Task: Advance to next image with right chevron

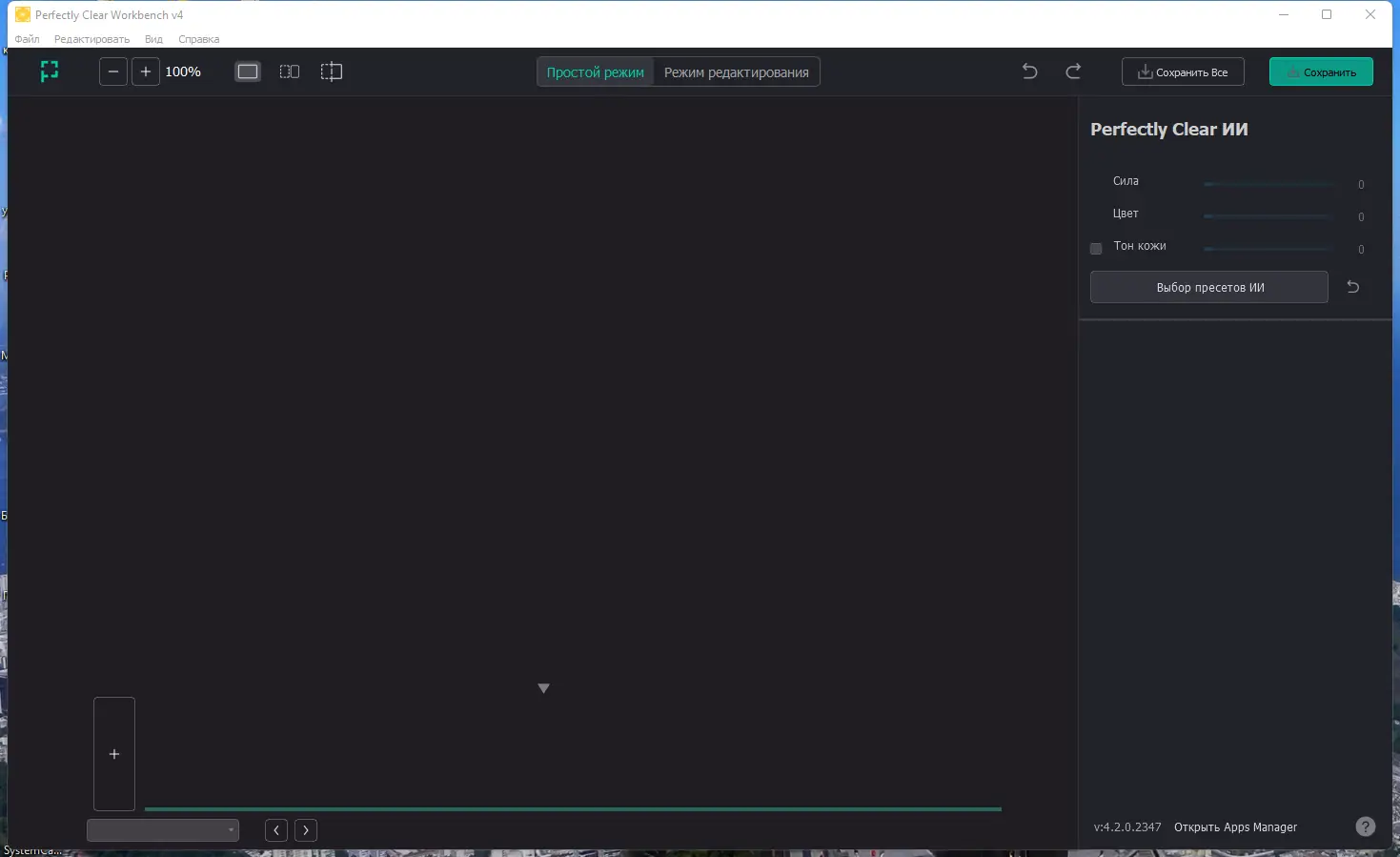Action: point(305,829)
